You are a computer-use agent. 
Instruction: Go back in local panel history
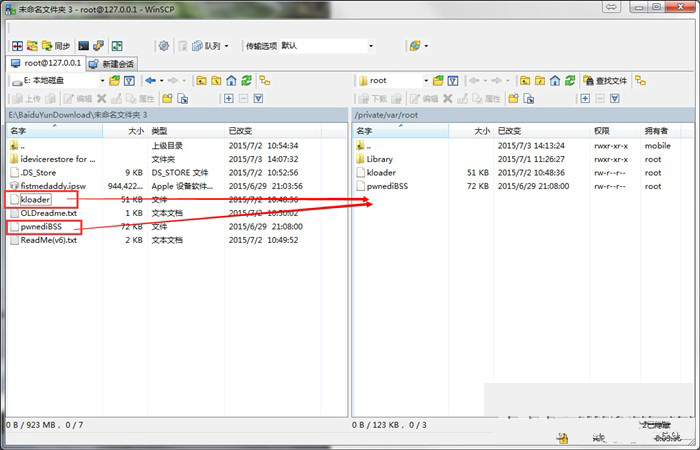click(x=150, y=81)
